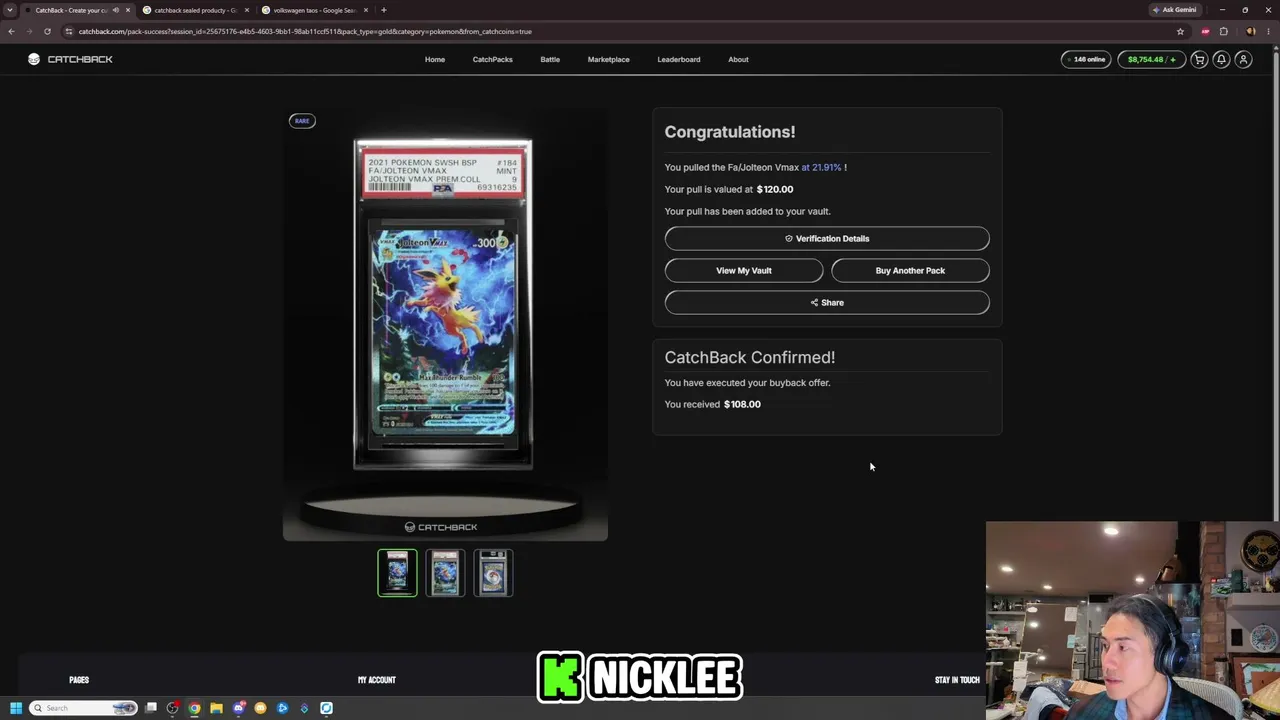Viewport: 1280px width, 720px height.
Task: Go back to the previous page
Action: (x=11, y=31)
